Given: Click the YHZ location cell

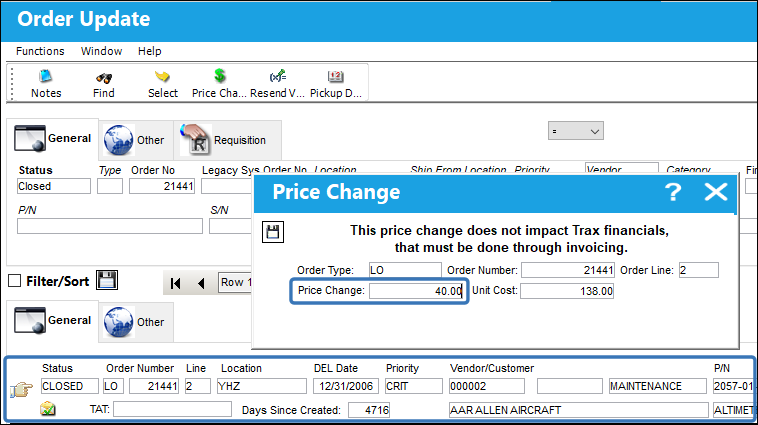Looking at the screenshot, I should pyautogui.click(x=262, y=386).
